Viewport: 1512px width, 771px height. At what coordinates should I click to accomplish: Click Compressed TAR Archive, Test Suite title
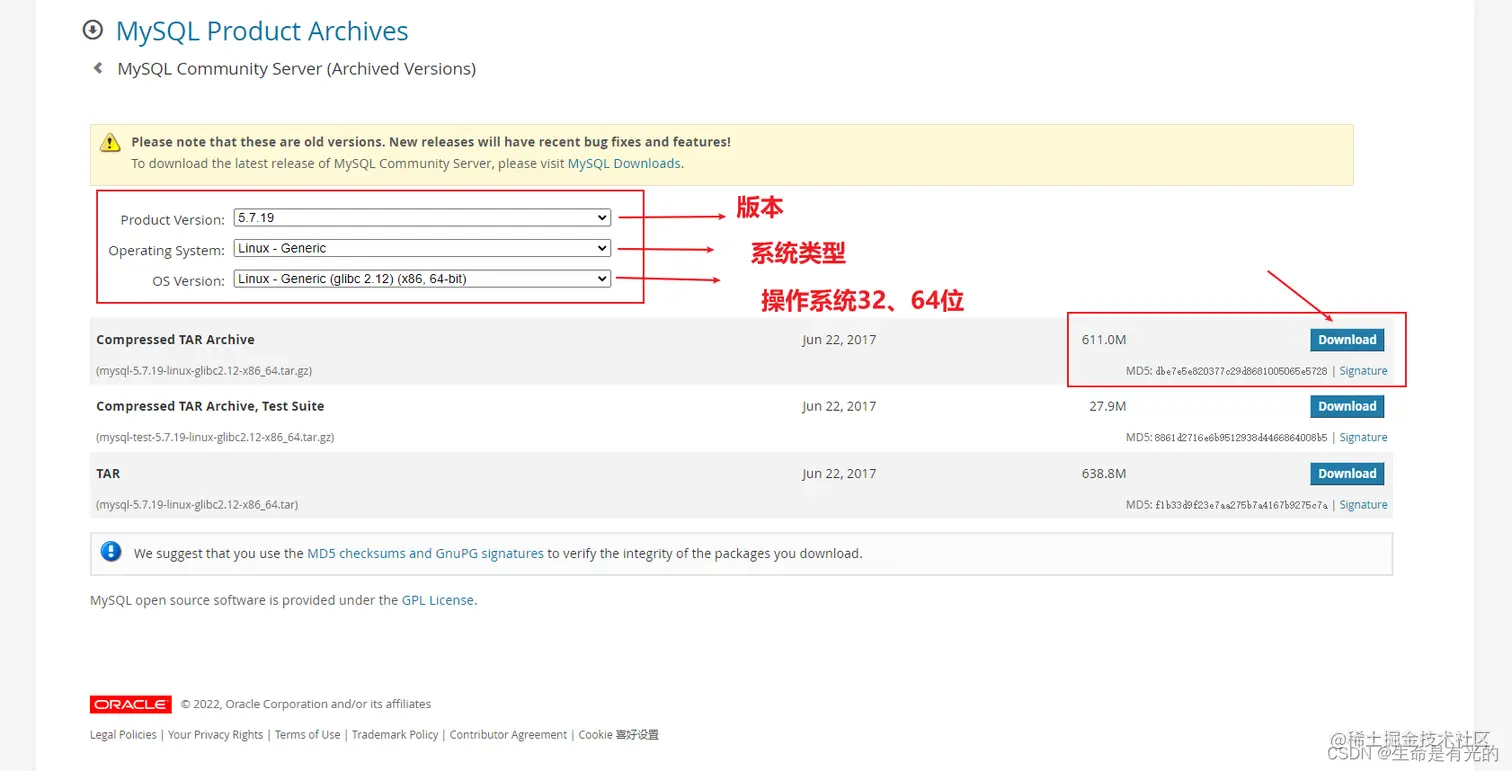pyautogui.click(x=210, y=407)
